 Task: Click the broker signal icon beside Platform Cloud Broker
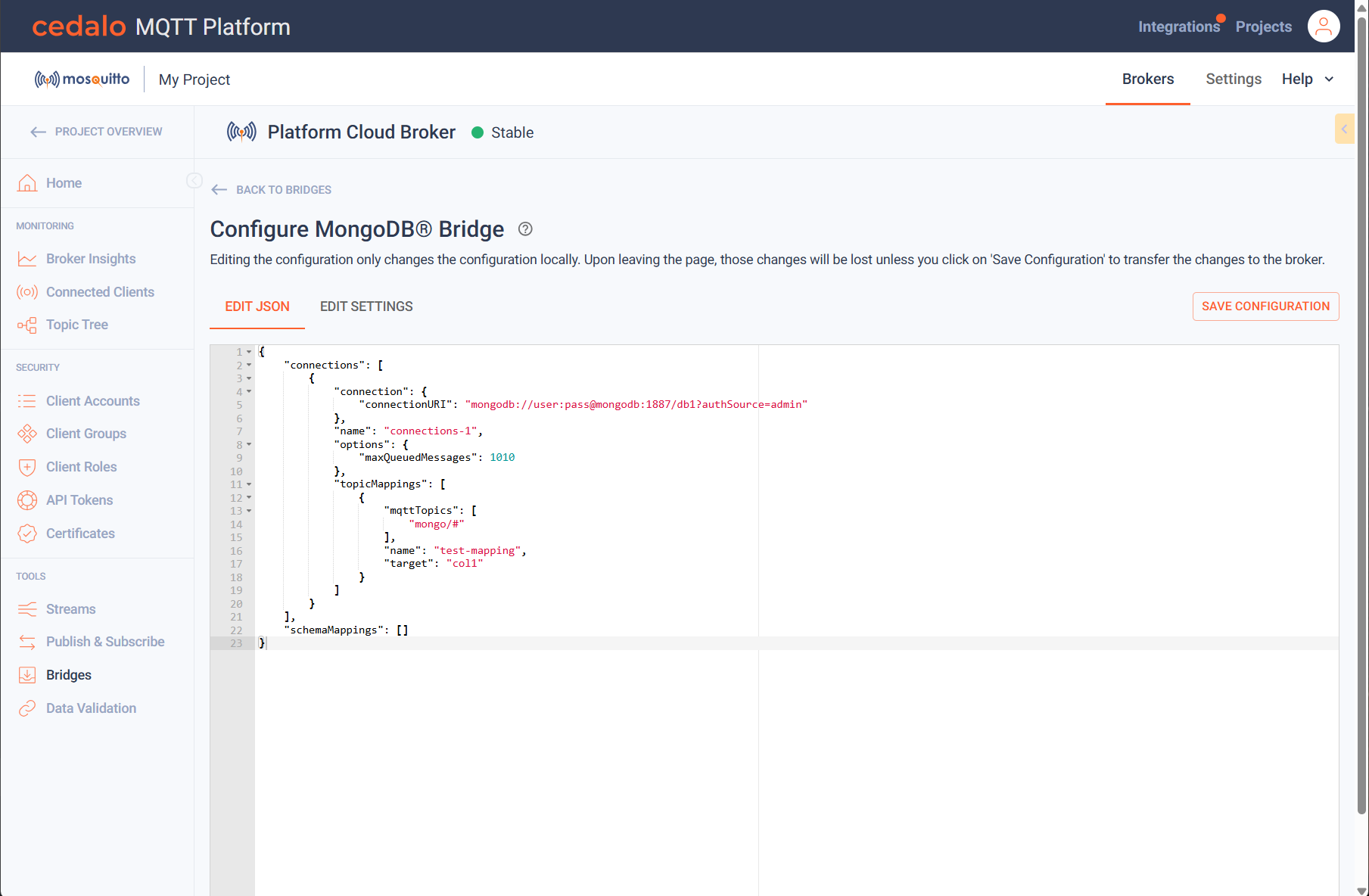pyautogui.click(x=241, y=132)
